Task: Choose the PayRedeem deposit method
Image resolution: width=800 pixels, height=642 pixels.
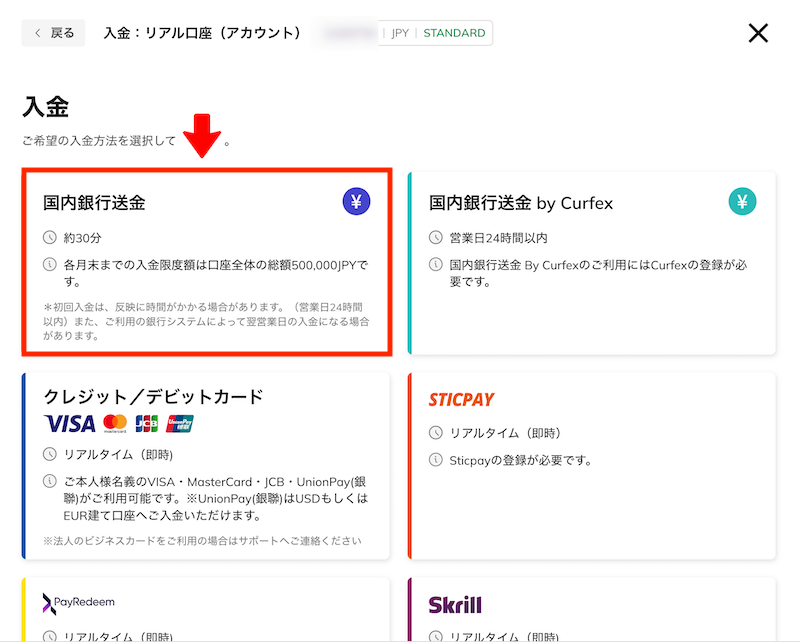Action: click(206, 609)
